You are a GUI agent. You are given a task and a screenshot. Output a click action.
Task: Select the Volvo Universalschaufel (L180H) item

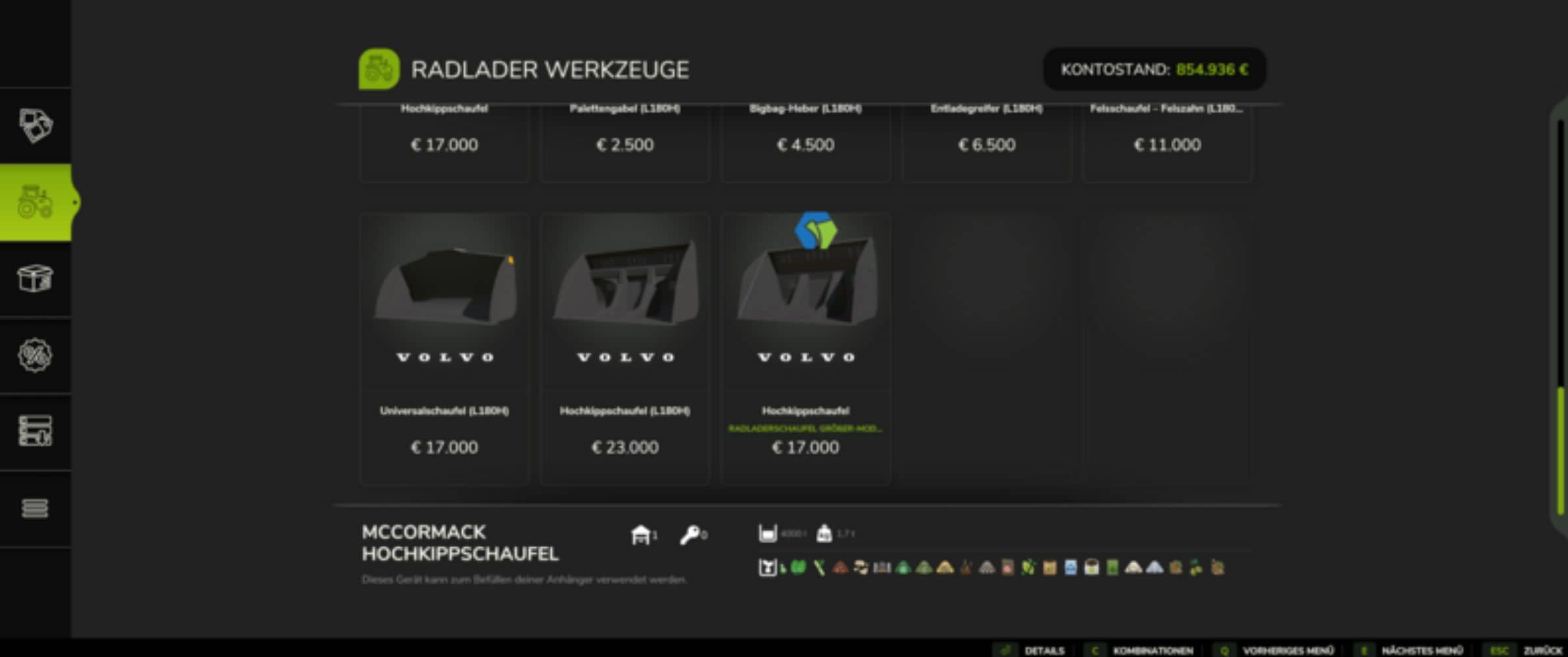pyautogui.click(x=444, y=349)
